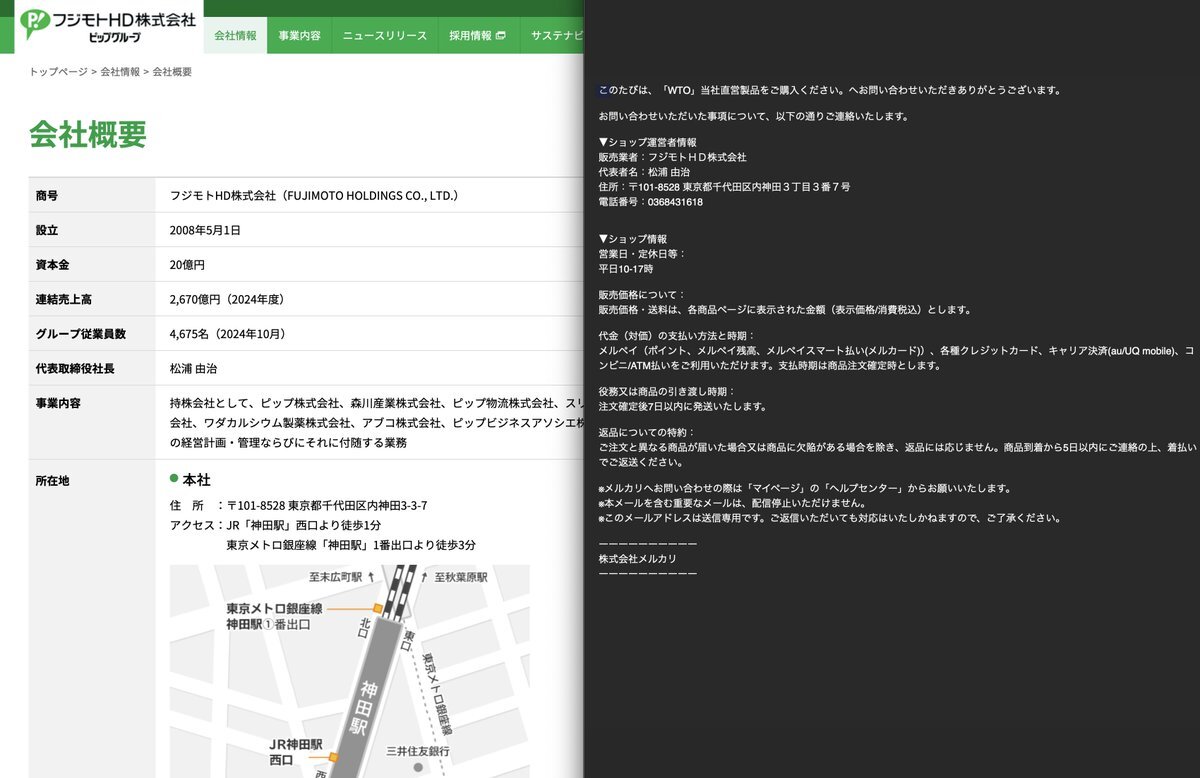Click the 三井住友銀行 dot marker on the map
1200x778 pixels.
coord(419,768)
